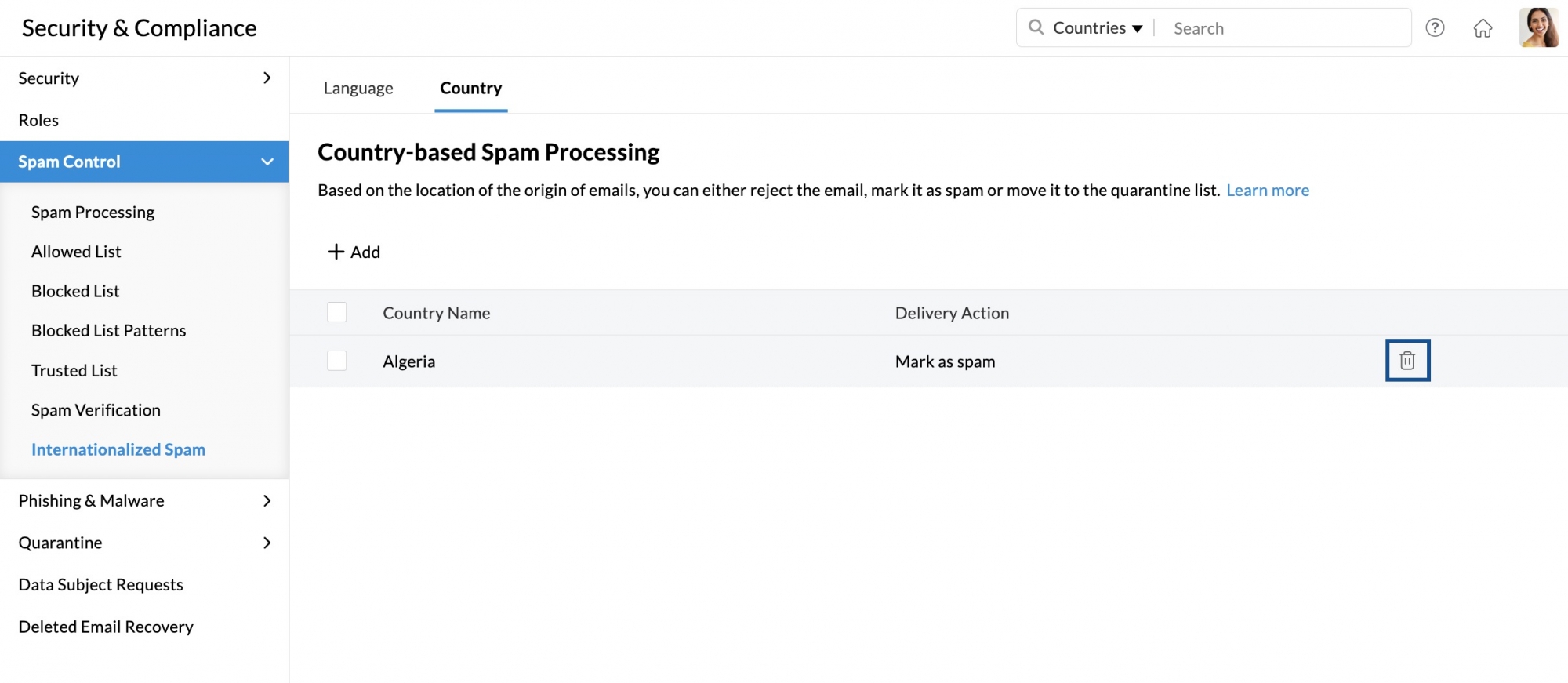Open Deleted Email Recovery
Image resolution: width=1568 pixels, height=683 pixels.
[106, 627]
